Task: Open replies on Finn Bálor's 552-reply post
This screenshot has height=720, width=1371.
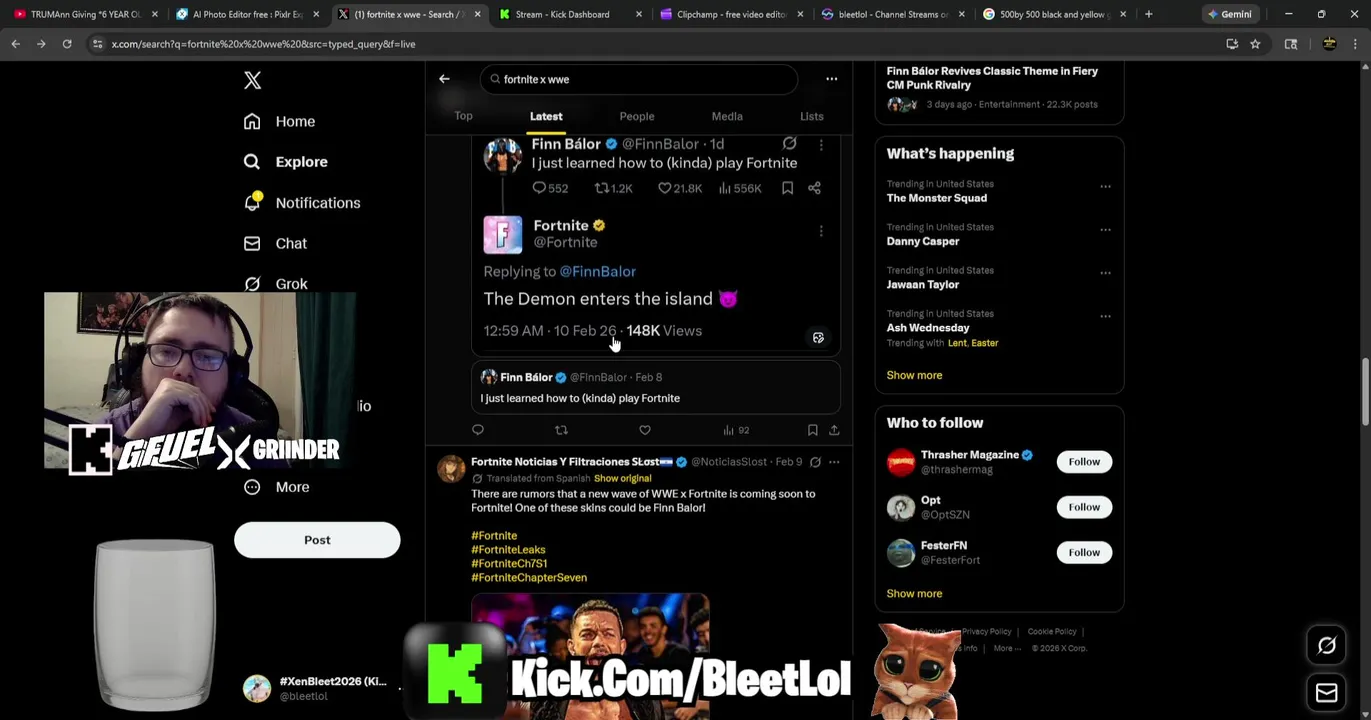Action: [550, 188]
